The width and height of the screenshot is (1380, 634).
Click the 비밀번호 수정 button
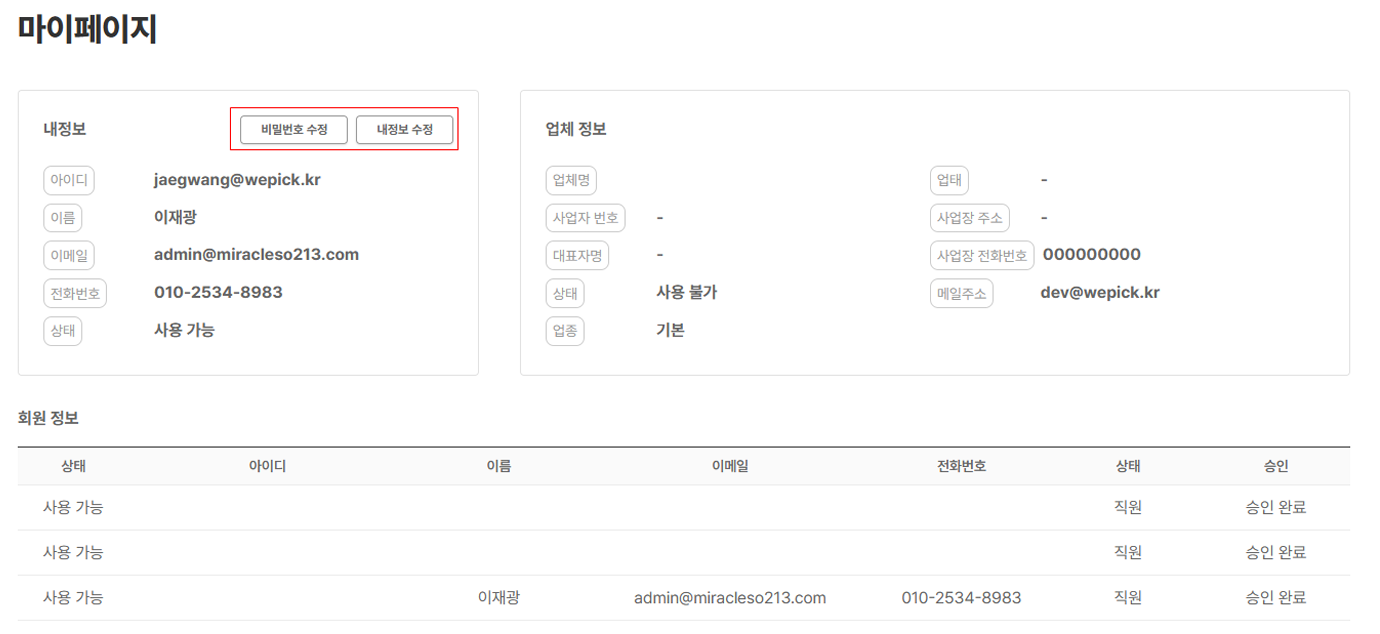292,129
